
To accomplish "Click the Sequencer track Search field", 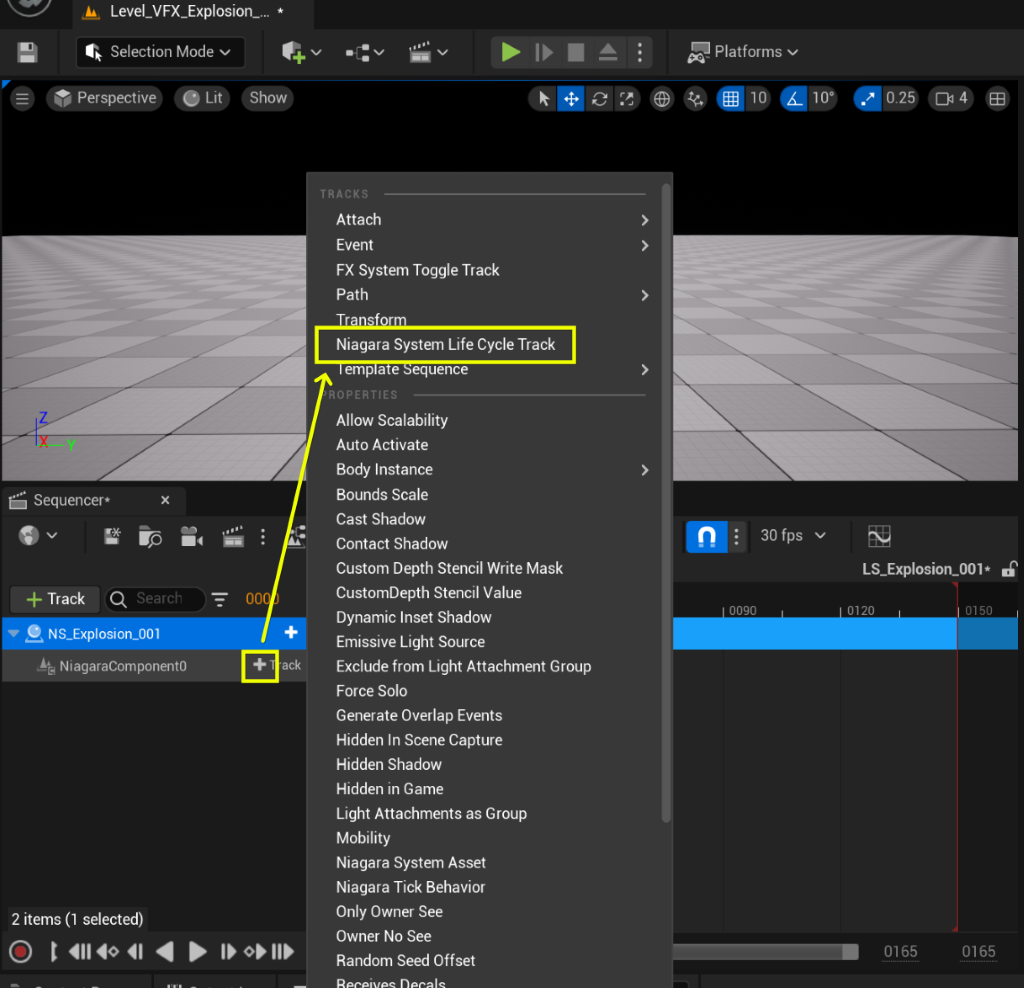I will point(155,599).
